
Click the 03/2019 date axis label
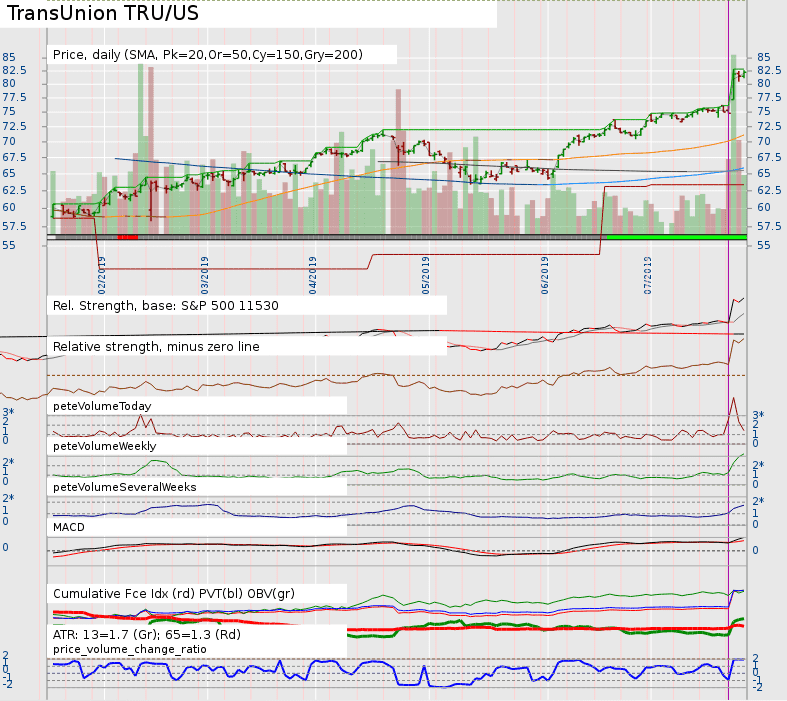pos(204,275)
